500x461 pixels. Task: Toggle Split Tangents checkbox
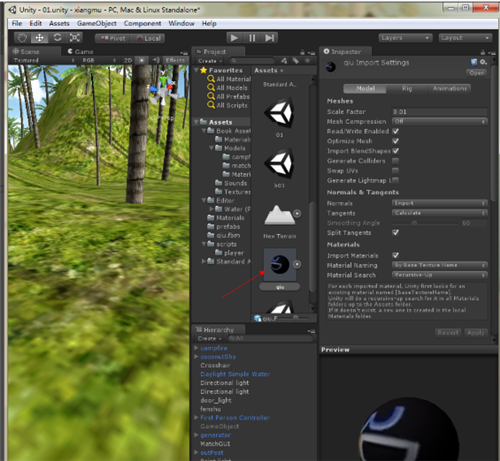pos(396,232)
